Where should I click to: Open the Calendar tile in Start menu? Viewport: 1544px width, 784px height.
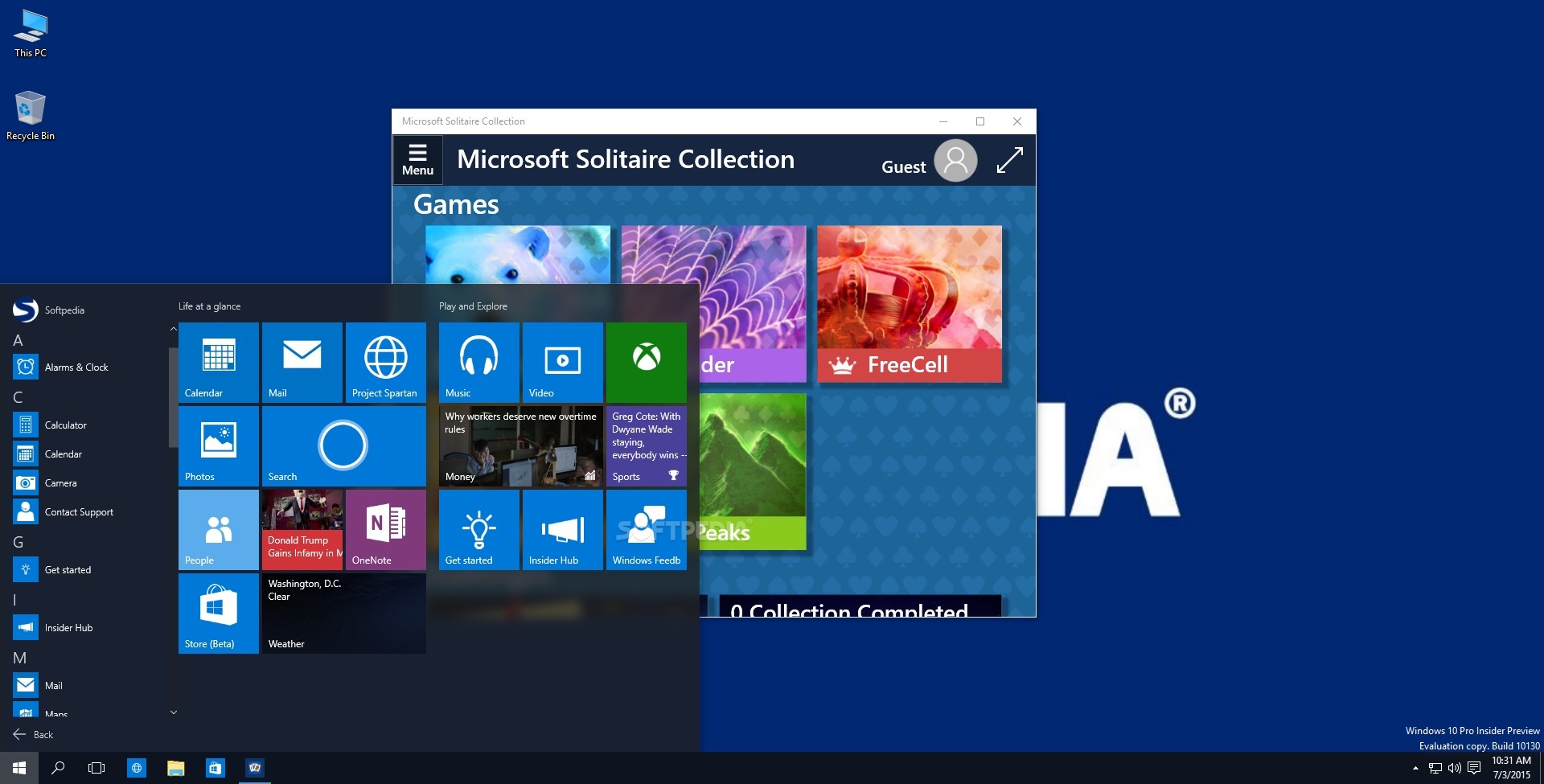tap(219, 362)
